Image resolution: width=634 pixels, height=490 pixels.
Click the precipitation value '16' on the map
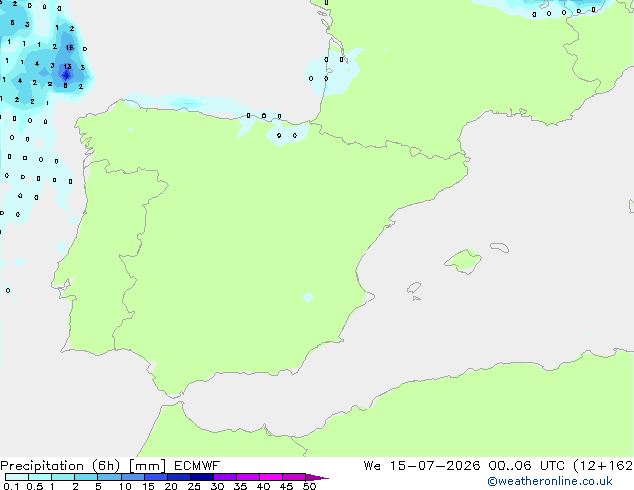(x=70, y=47)
